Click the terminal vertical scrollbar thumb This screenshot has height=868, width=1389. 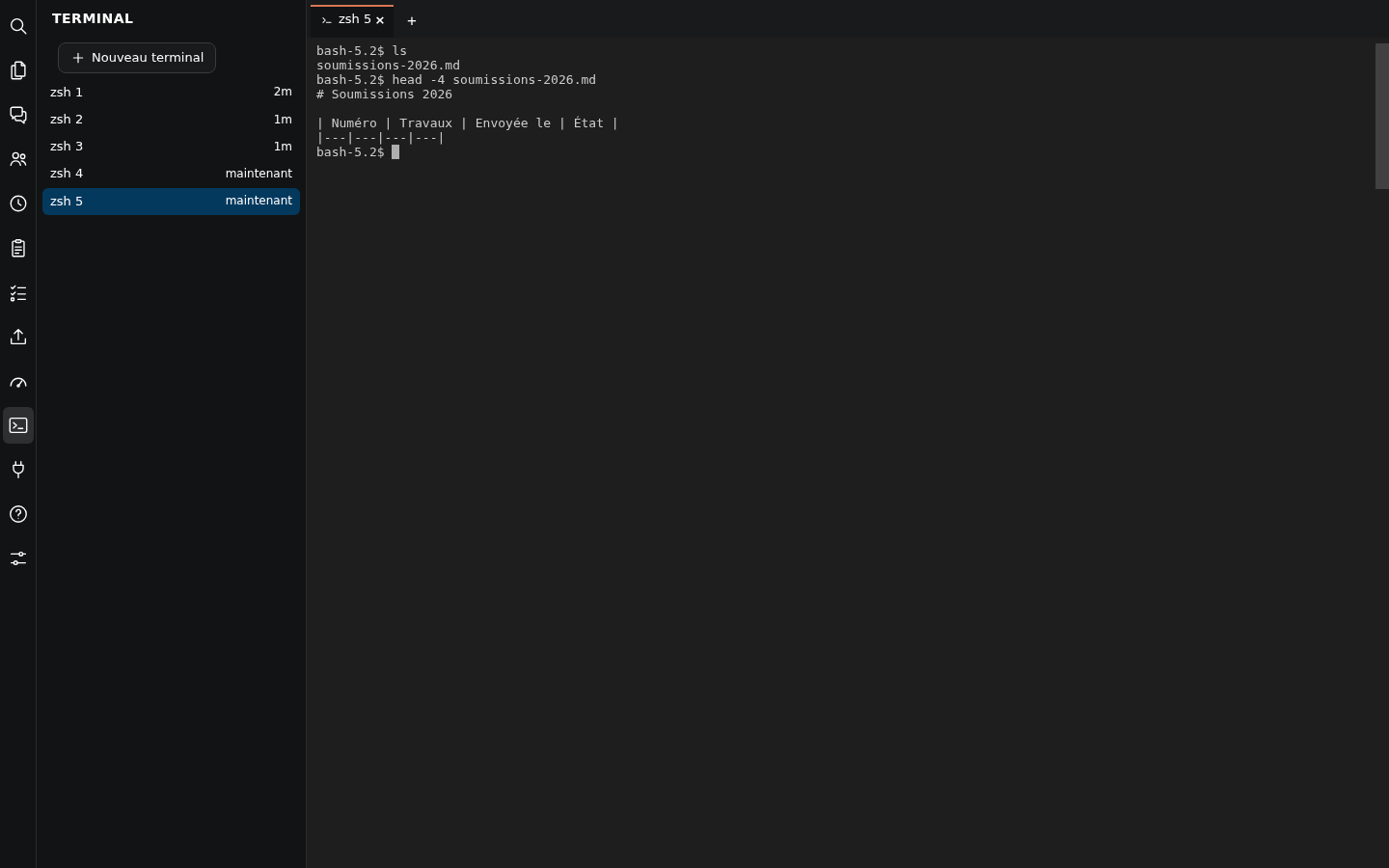pos(1381,116)
